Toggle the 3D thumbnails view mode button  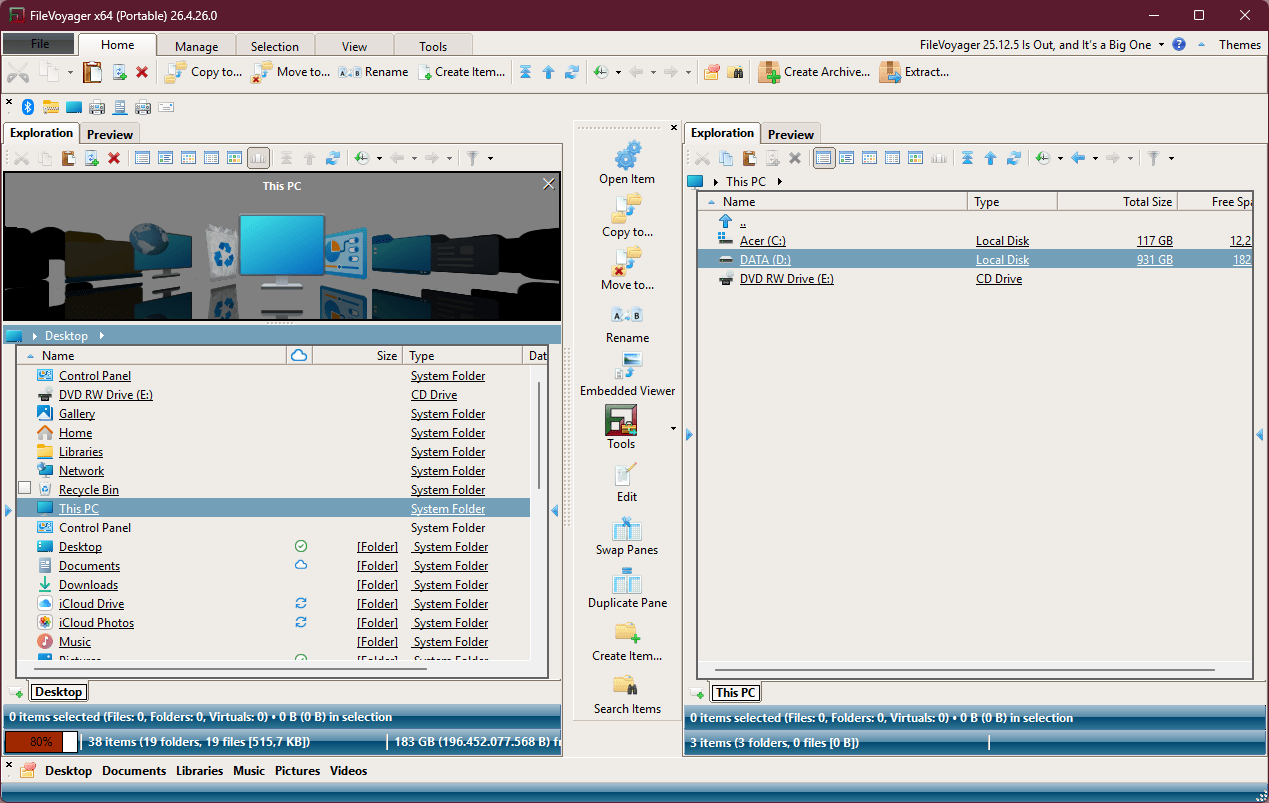pos(258,158)
